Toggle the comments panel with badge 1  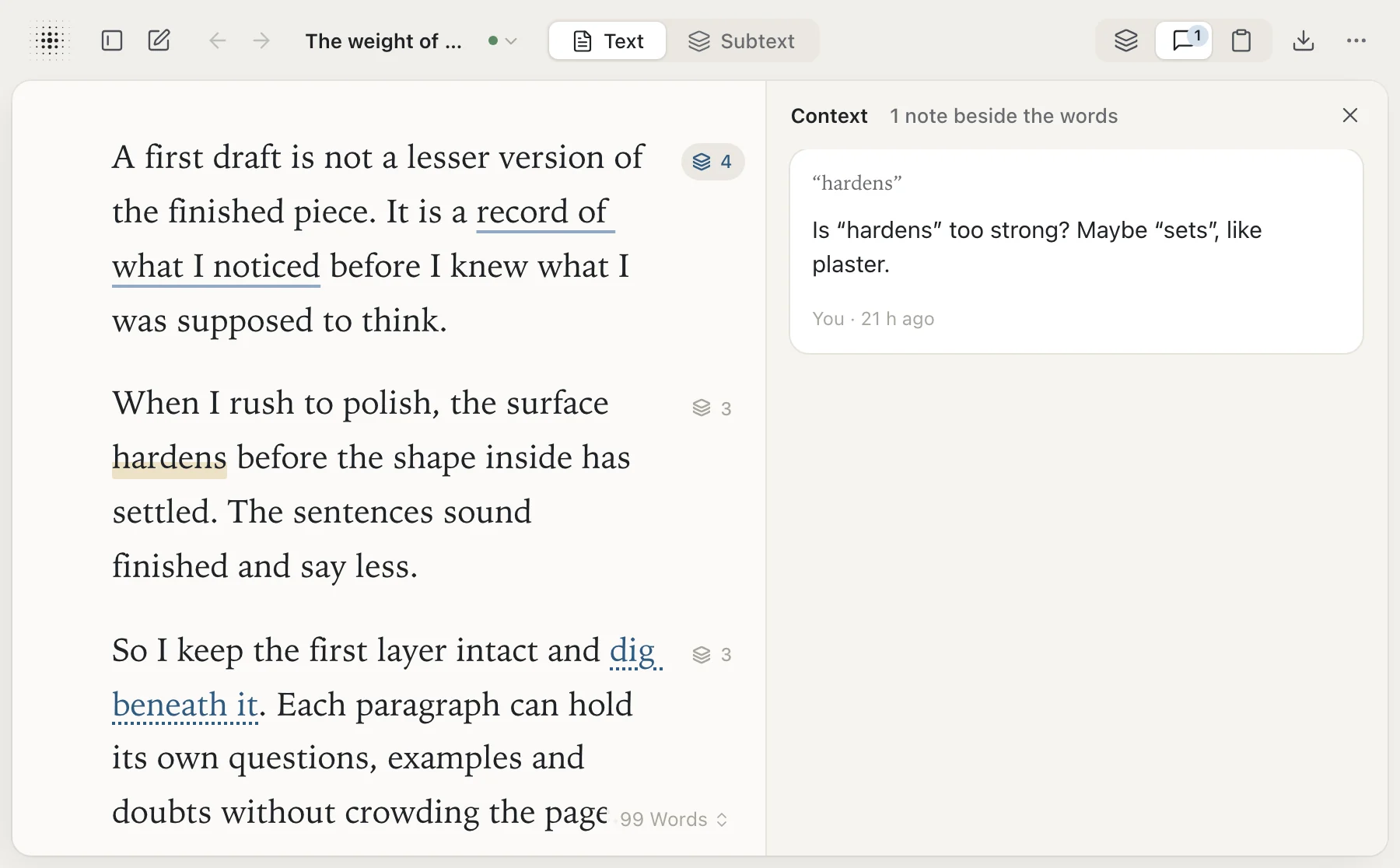pyautogui.click(x=1184, y=40)
